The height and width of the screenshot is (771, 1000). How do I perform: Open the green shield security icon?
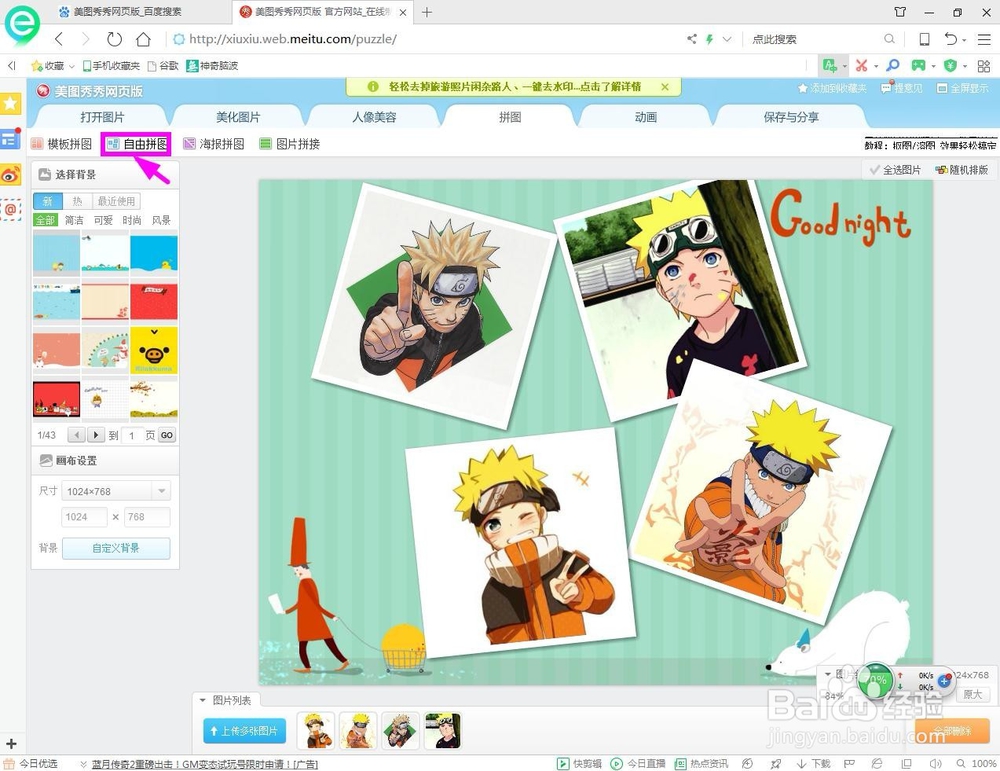coord(950,65)
